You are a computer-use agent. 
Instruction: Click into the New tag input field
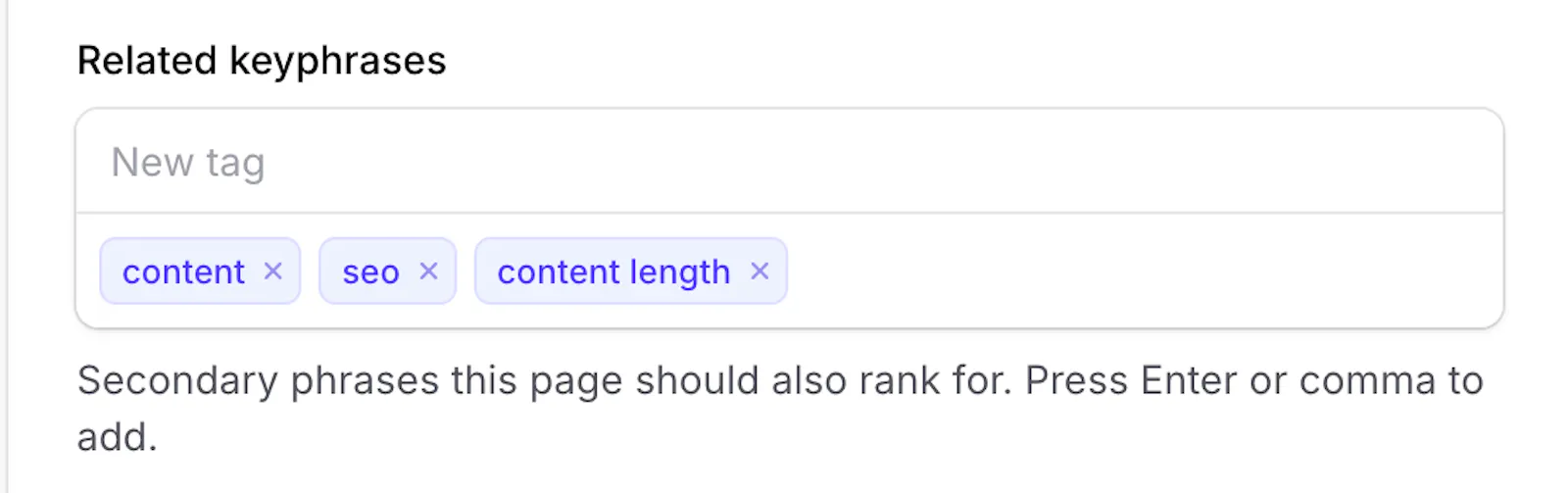789,162
